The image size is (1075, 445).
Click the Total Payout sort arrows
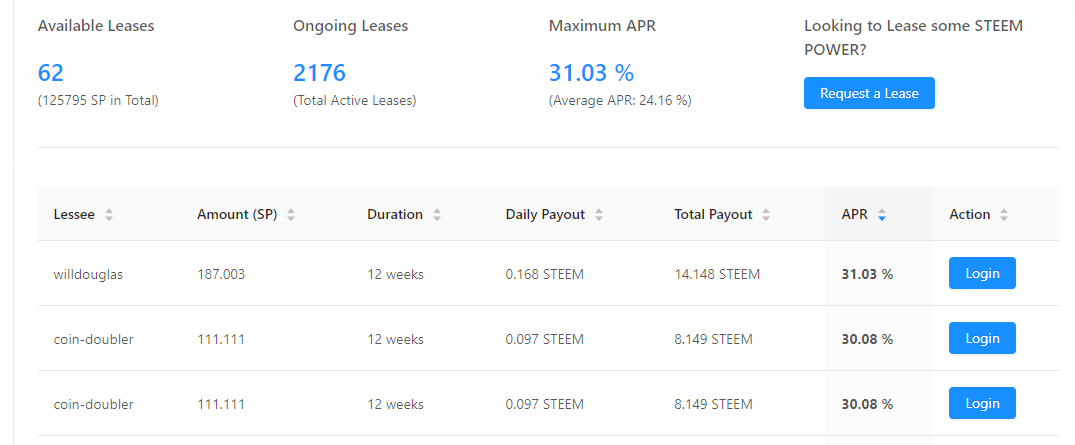[766, 215]
